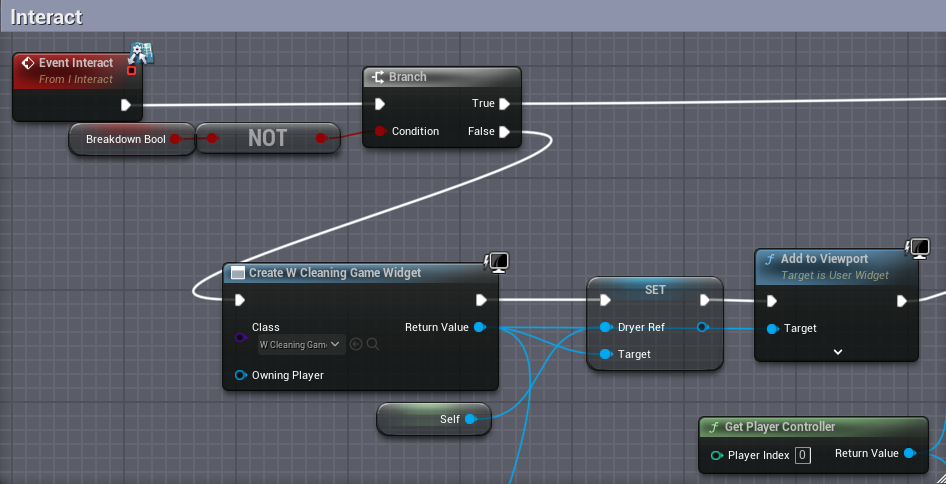Viewport: 946px width, 484px height.
Task: Click the red delegate pin on Event Interact
Action: (x=132, y=71)
